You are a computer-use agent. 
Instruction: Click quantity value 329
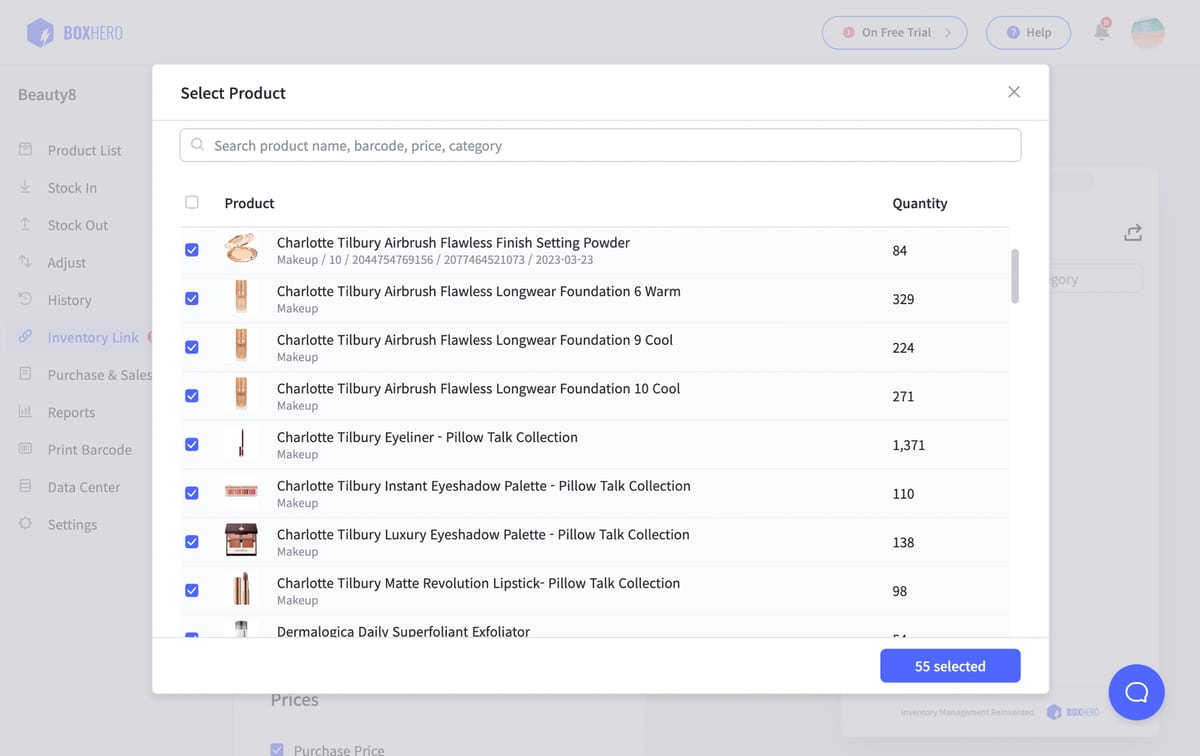click(x=903, y=299)
